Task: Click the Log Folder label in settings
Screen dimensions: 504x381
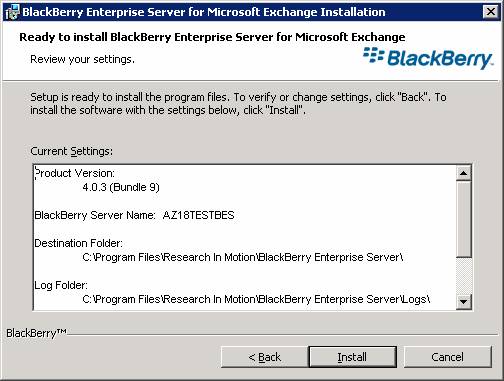Action: click(x=61, y=285)
